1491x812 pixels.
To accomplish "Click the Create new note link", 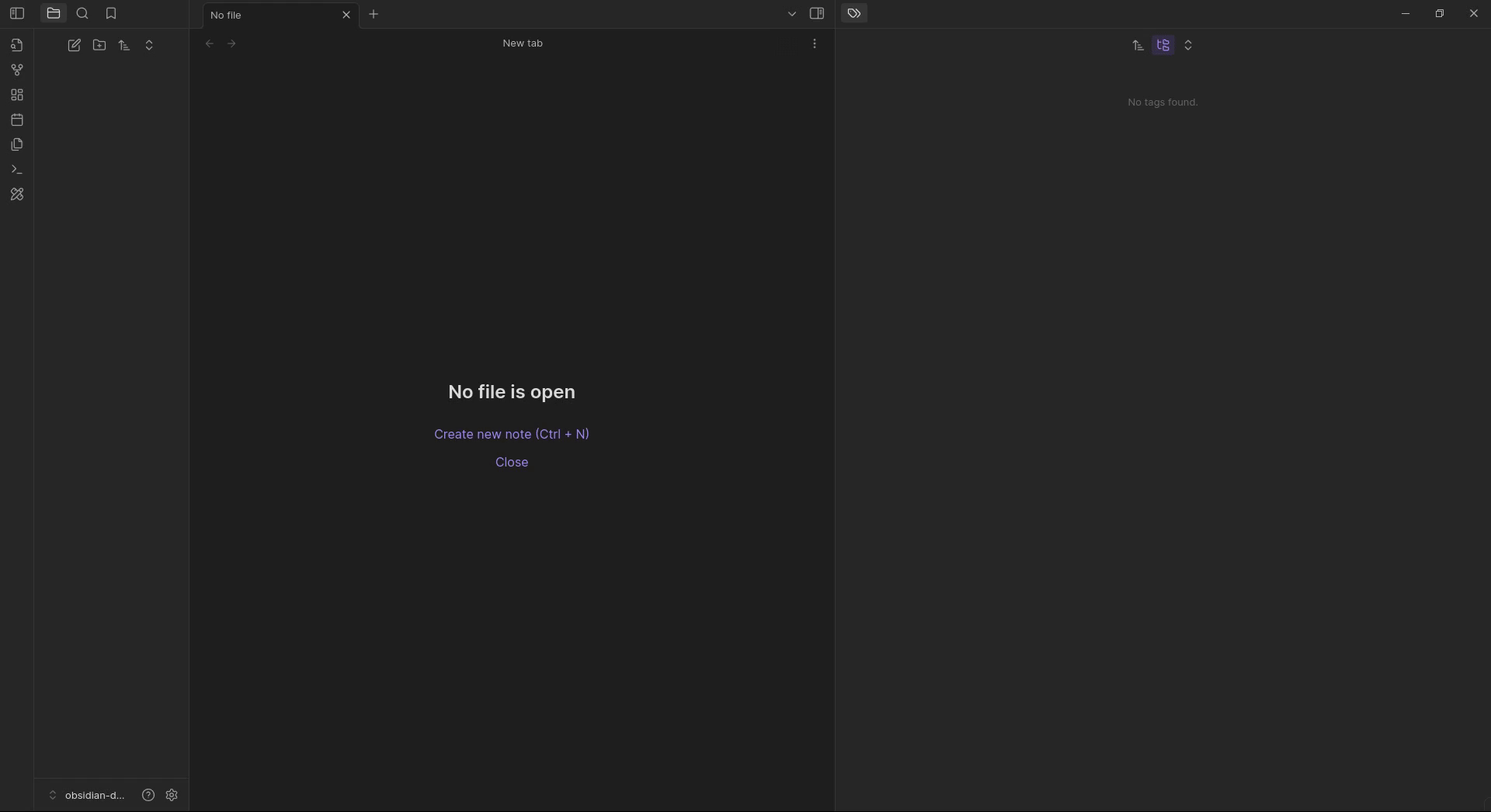I will pos(512,434).
